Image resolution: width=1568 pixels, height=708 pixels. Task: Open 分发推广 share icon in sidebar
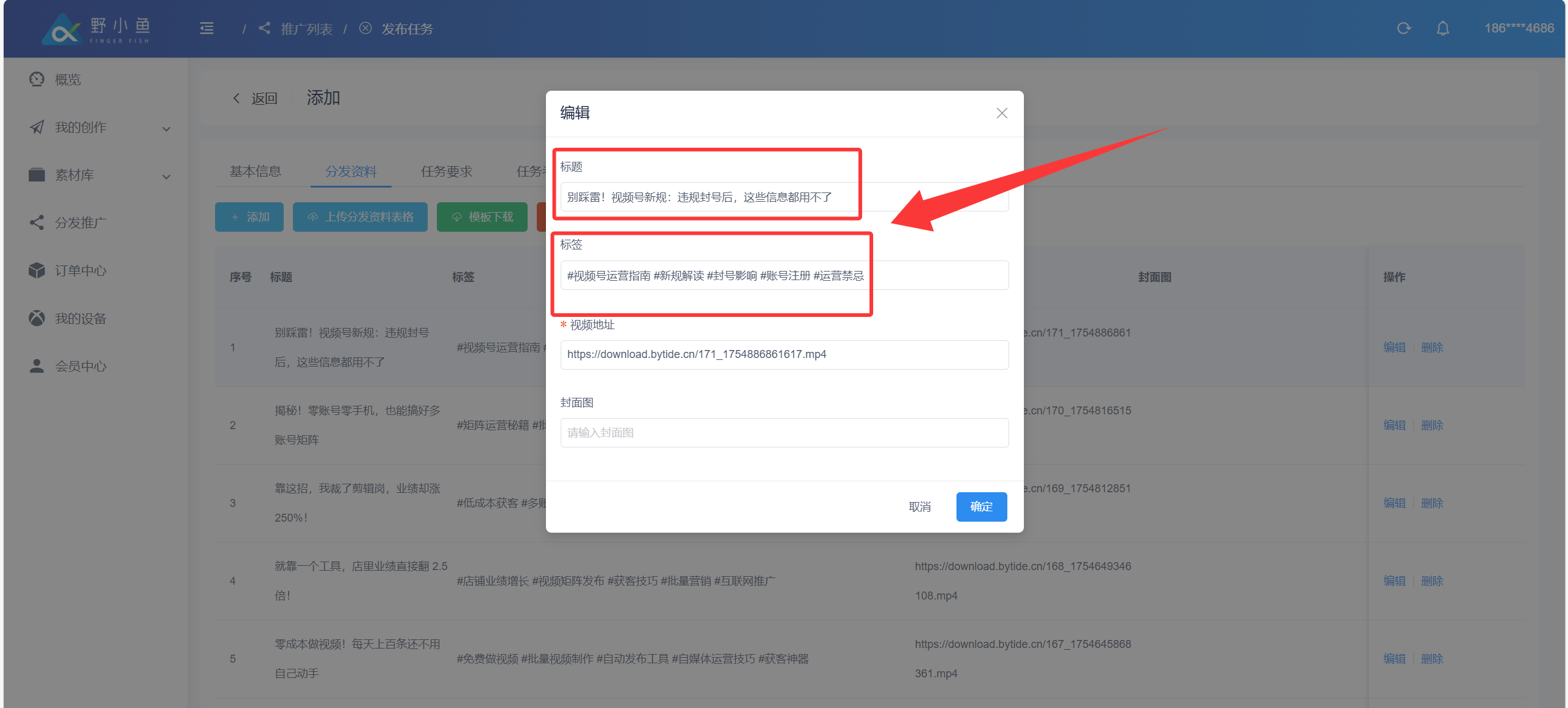(37, 223)
